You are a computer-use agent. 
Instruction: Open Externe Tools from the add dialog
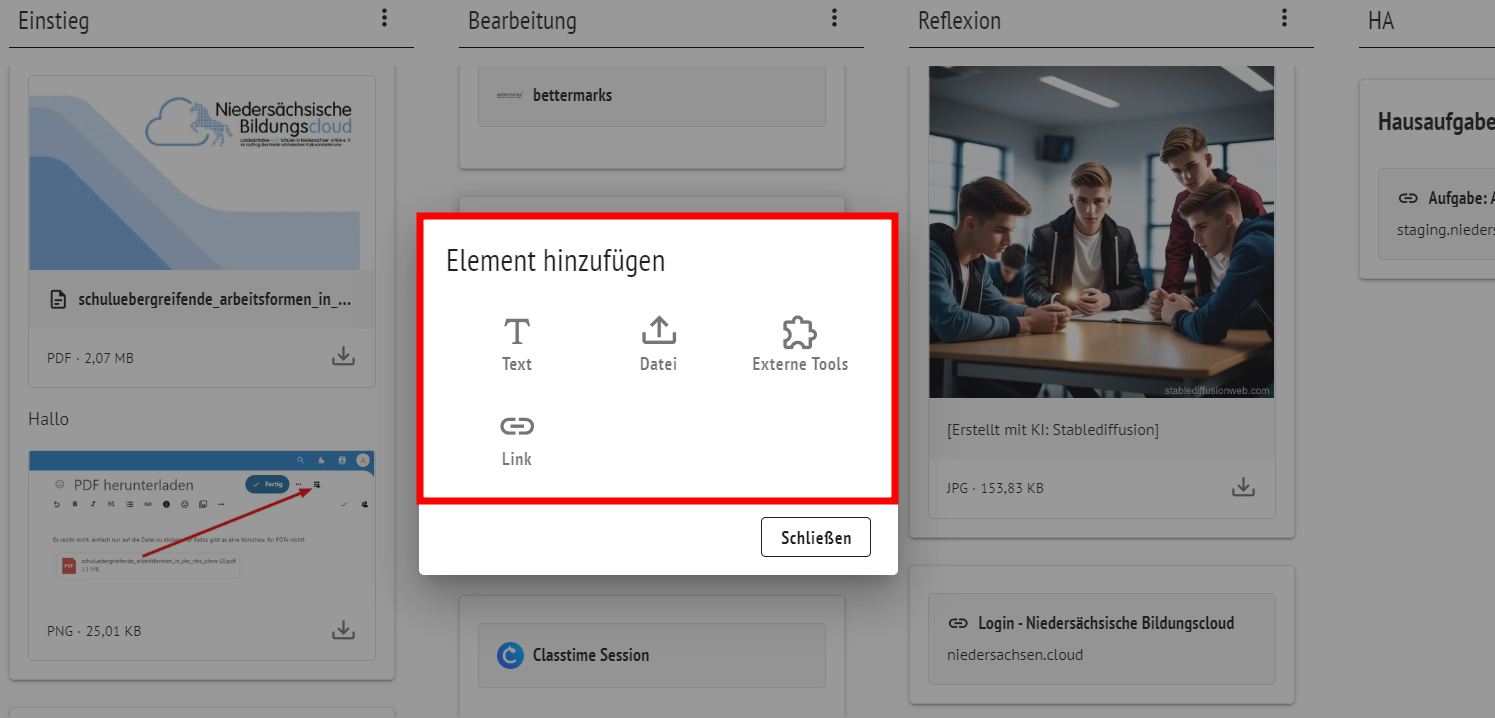tap(799, 340)
